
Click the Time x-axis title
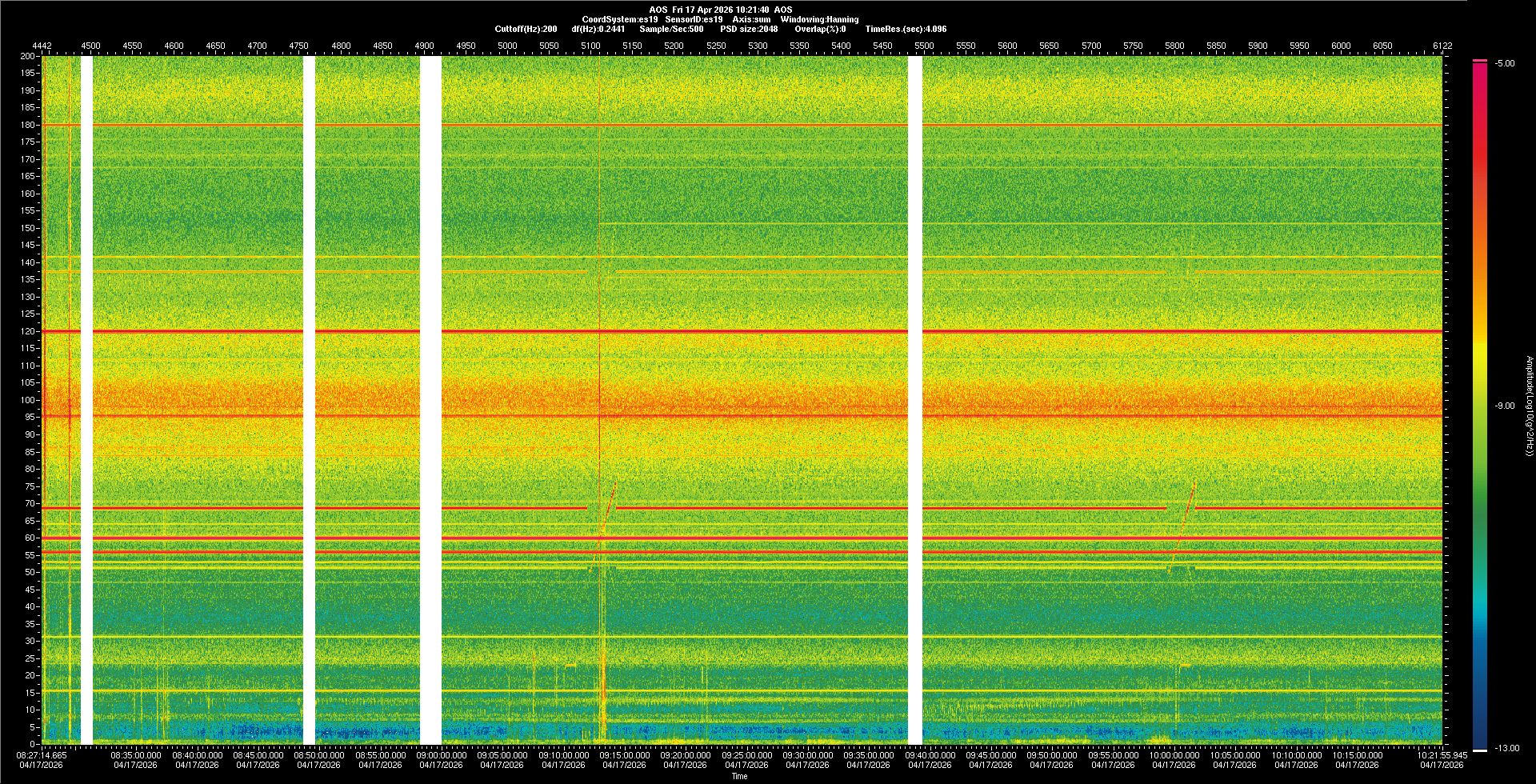coord(739,777)
